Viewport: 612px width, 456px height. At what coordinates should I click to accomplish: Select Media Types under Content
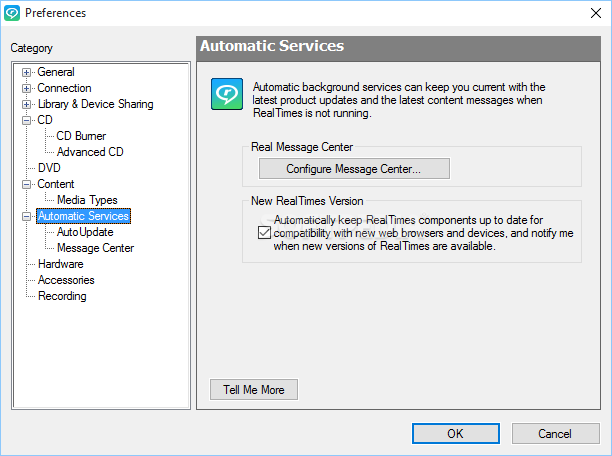pos(87,200)
